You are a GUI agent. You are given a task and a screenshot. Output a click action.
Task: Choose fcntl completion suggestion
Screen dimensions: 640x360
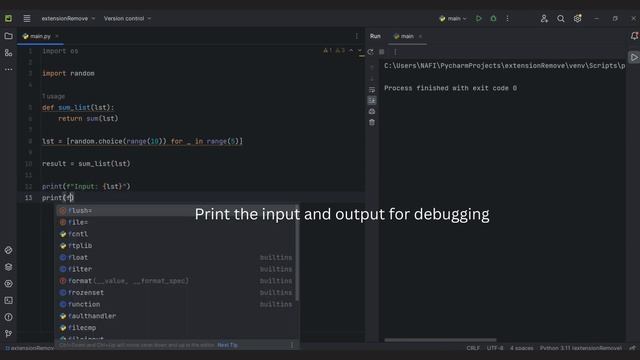176,234
